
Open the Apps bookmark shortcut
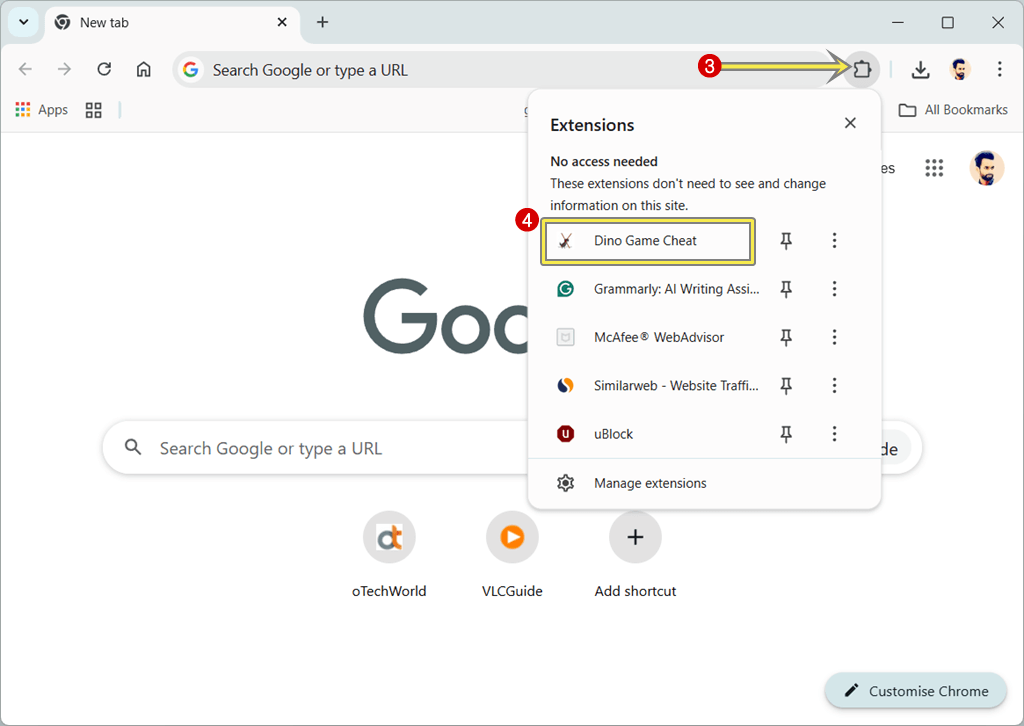[42, 110]
